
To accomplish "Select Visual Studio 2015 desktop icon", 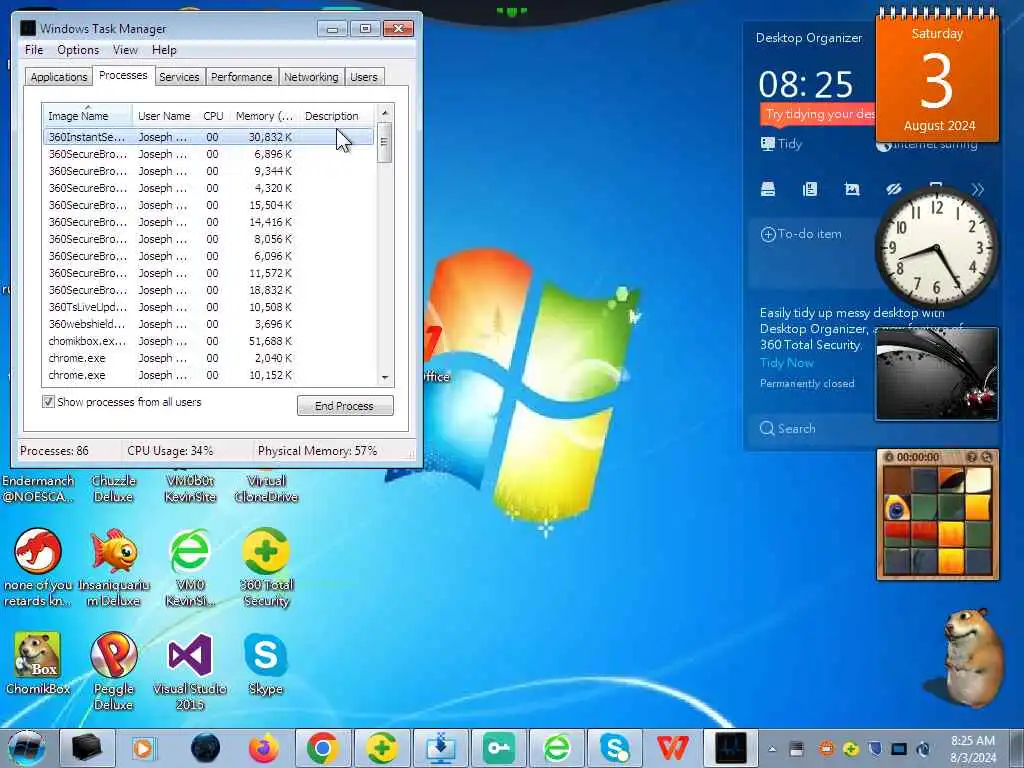I will (x=190, y=671).
